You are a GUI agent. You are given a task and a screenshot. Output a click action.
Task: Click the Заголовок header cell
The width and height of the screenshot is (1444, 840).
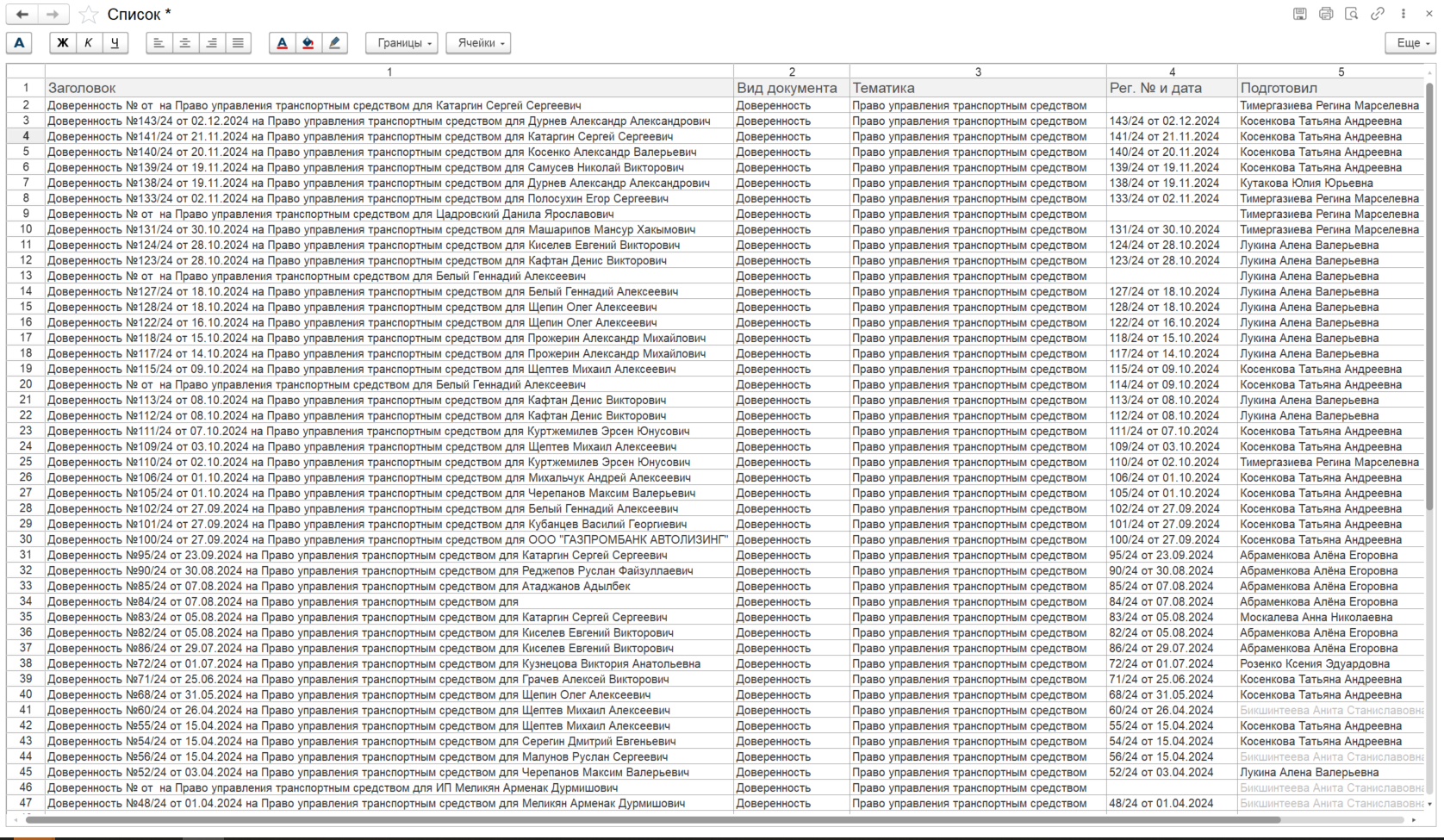pos(389,88)
